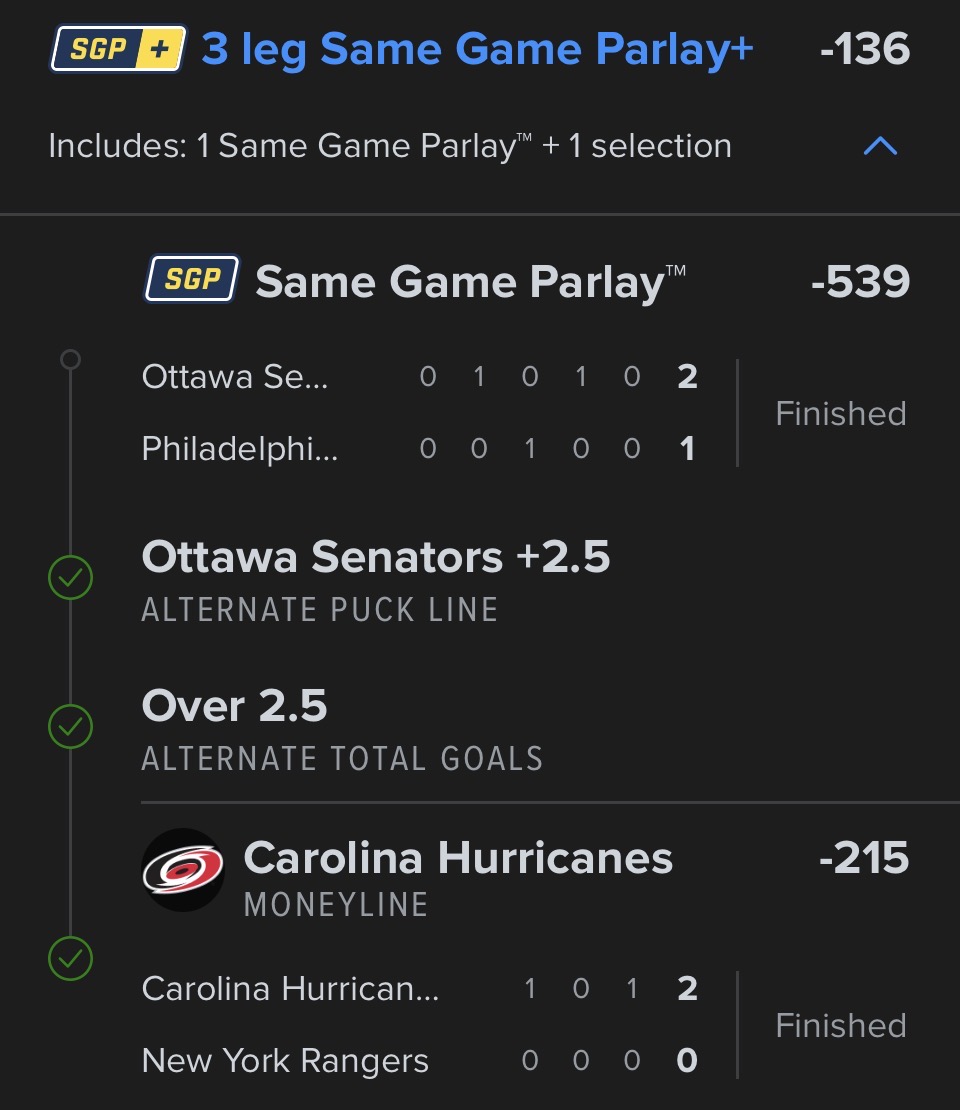Click the SGP+ badge icon
The image size is (960, 1110).
point(117,49)
